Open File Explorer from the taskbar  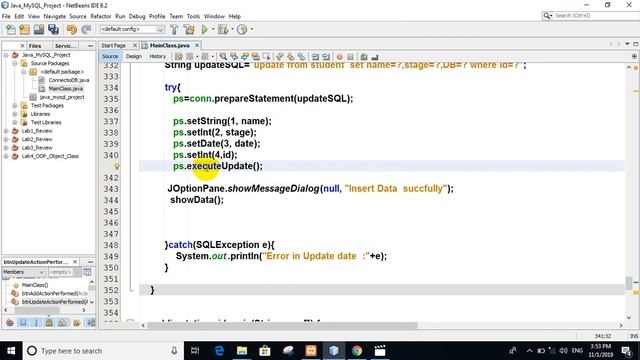point(242,351)
